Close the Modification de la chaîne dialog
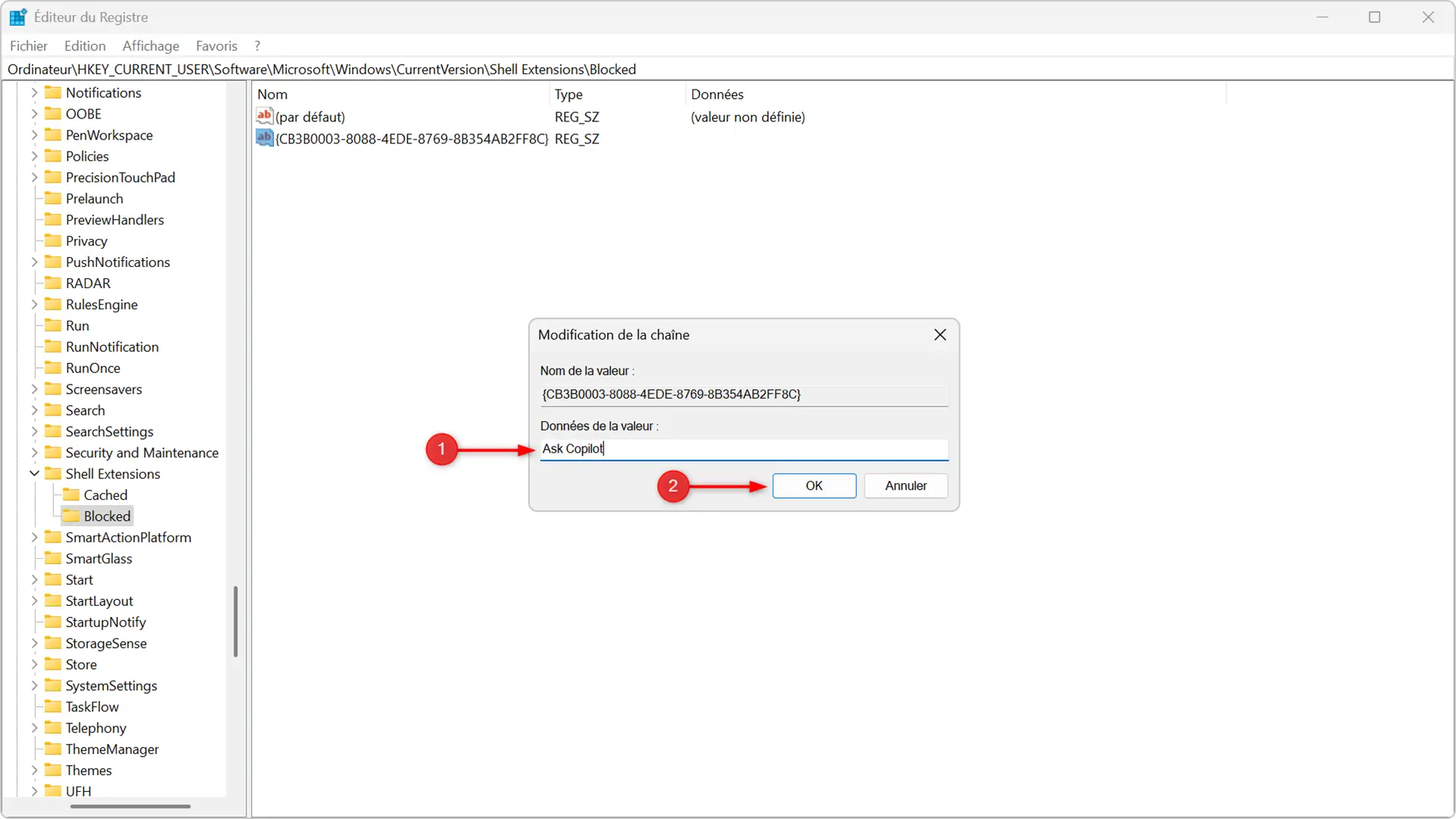 [940, 334]
